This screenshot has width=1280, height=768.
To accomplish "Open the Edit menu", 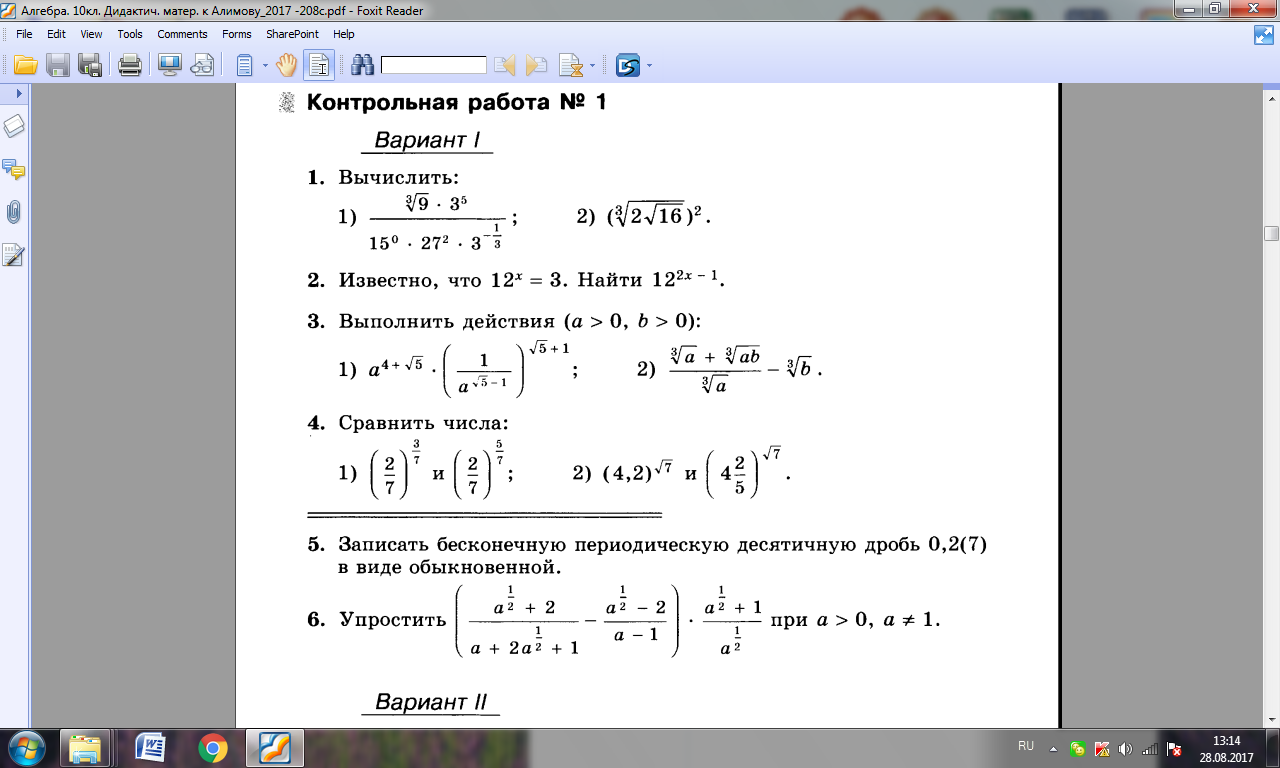I will 56,34.
